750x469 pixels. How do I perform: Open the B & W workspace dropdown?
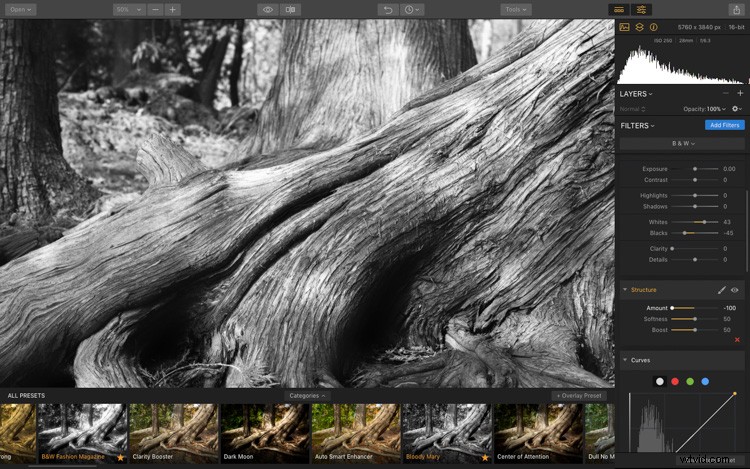coord(683,143)
